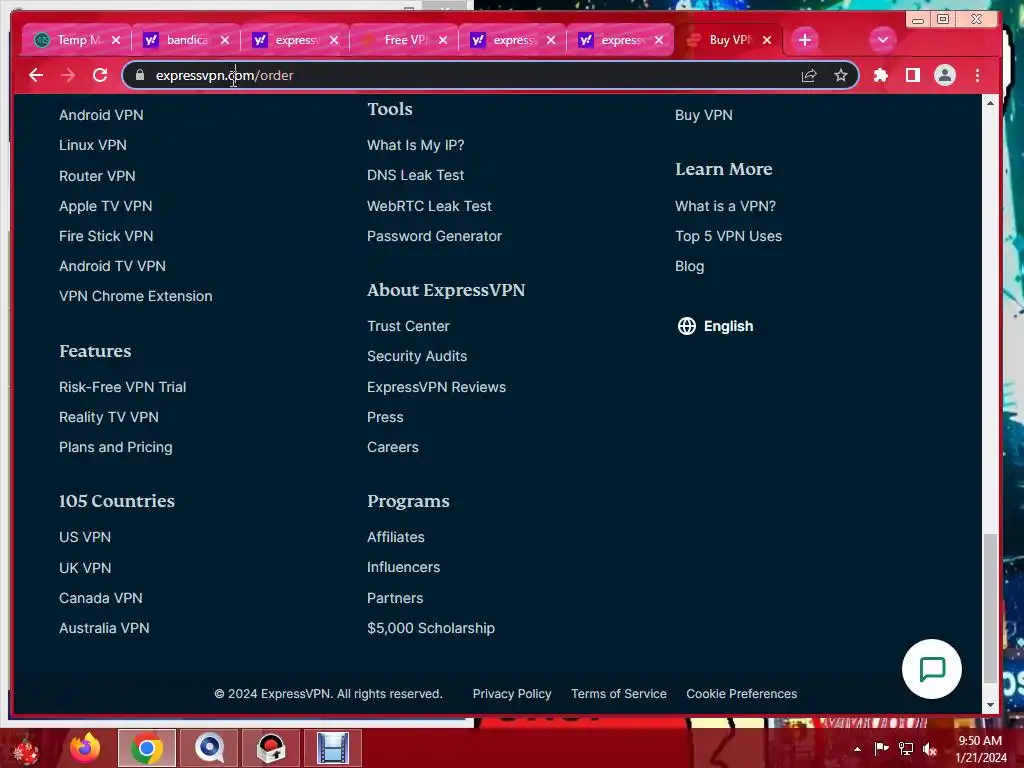
Task: Open Chrome three-dot menu
Action: 977,75
